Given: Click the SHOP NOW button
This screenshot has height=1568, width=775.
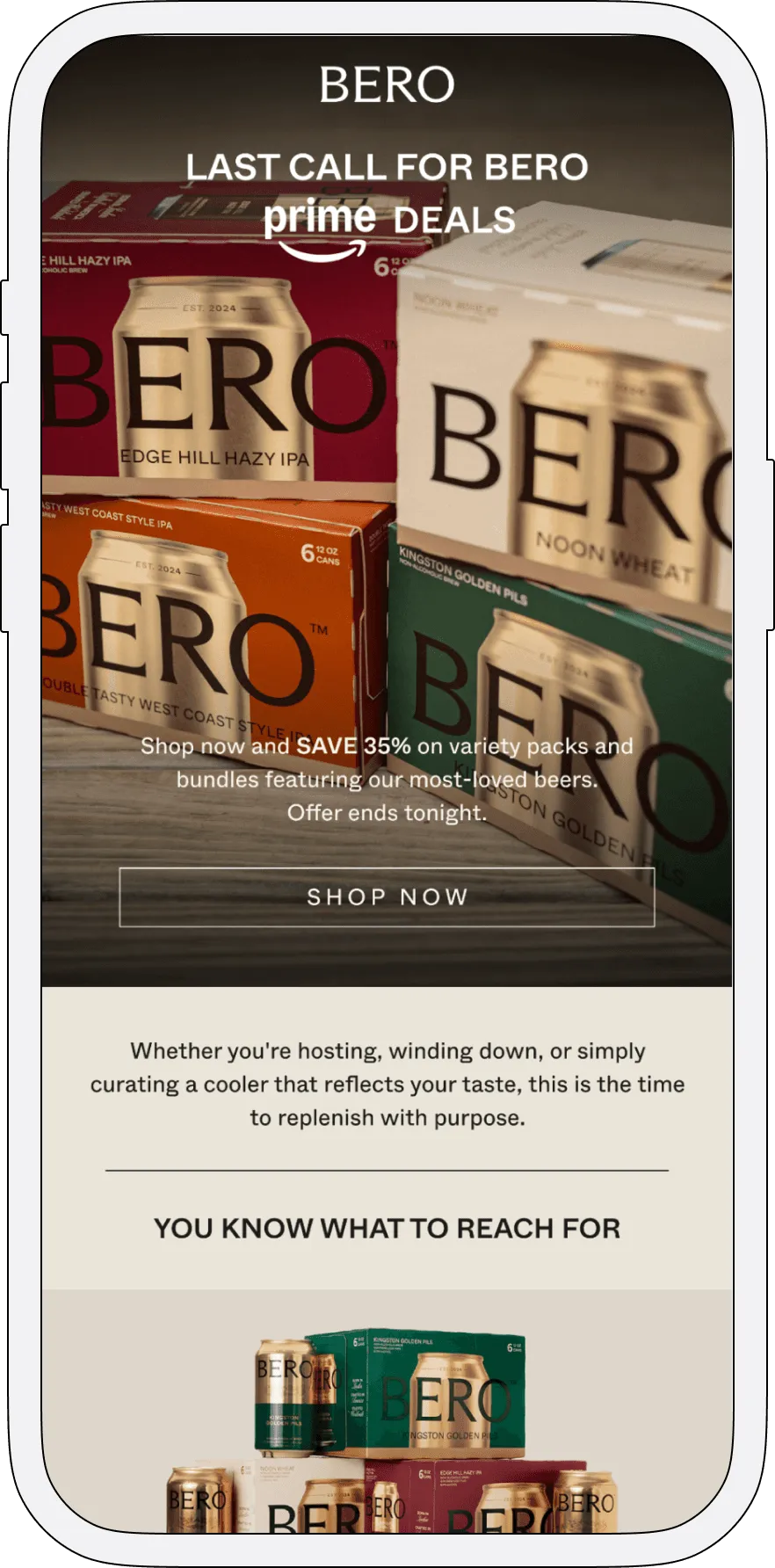Looking at the screenshot, I should click(x=387, y=897).
